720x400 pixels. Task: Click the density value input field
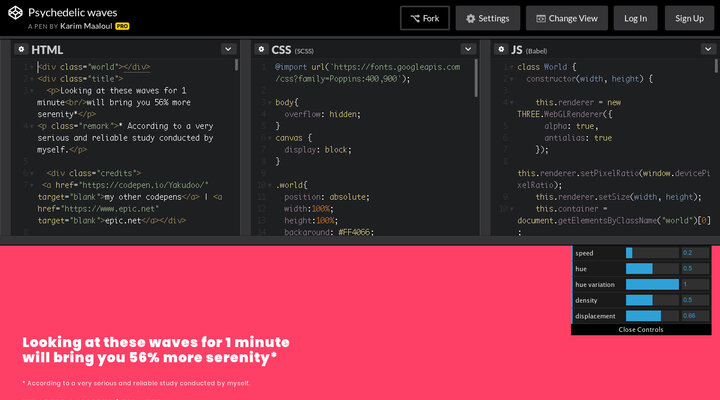click(x=697, y=300)
